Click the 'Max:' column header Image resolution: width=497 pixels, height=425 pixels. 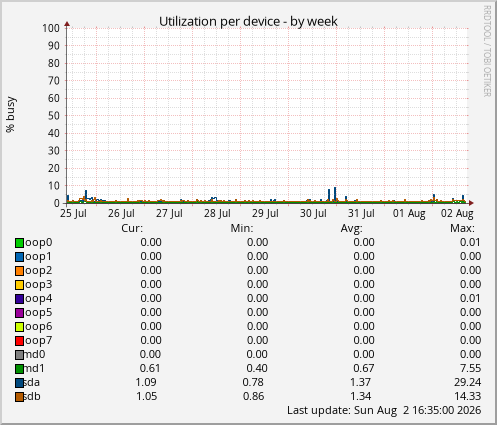[x=462, y=228]
